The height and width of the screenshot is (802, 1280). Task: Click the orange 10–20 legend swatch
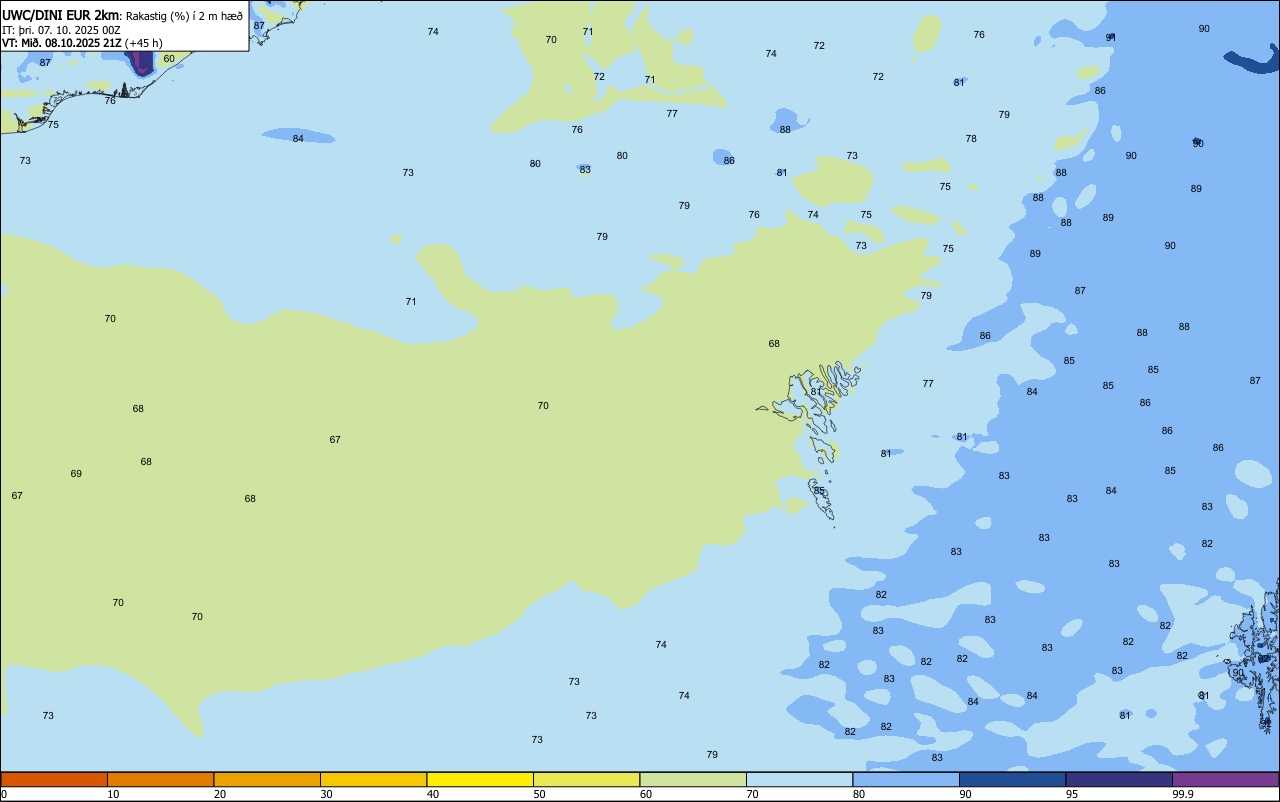(160, 779)
